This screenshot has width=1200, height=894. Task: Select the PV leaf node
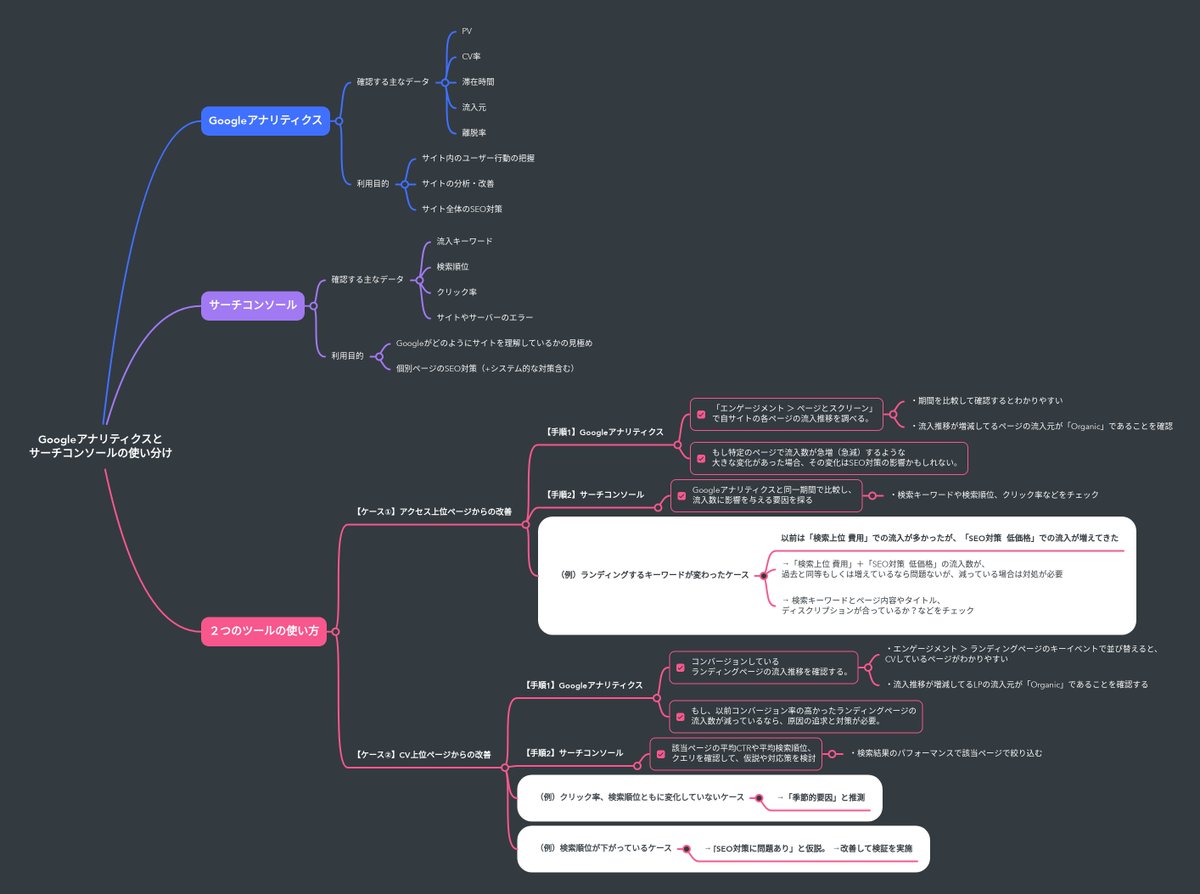(x=467, y=31)
